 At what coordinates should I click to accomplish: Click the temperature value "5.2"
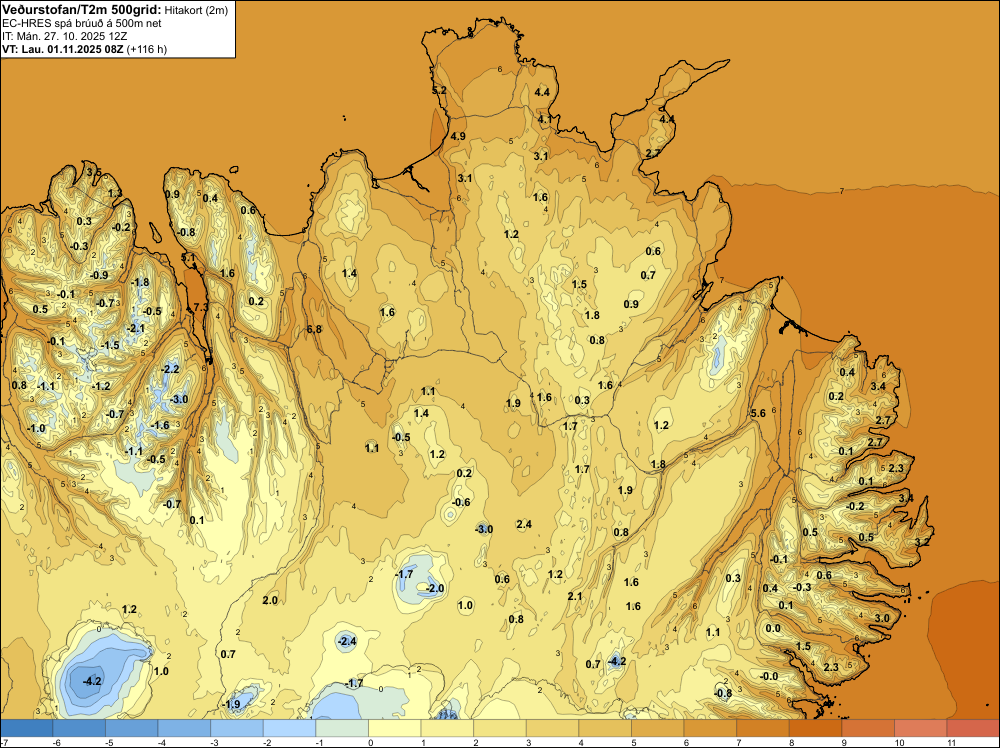(x=439, y=91)
